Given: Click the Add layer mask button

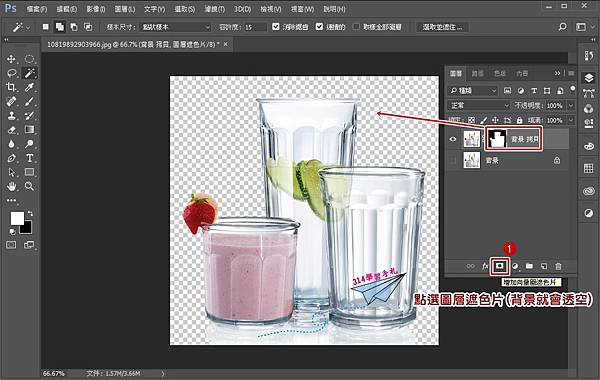Looking at the screenshot, I should click(500, 266).
